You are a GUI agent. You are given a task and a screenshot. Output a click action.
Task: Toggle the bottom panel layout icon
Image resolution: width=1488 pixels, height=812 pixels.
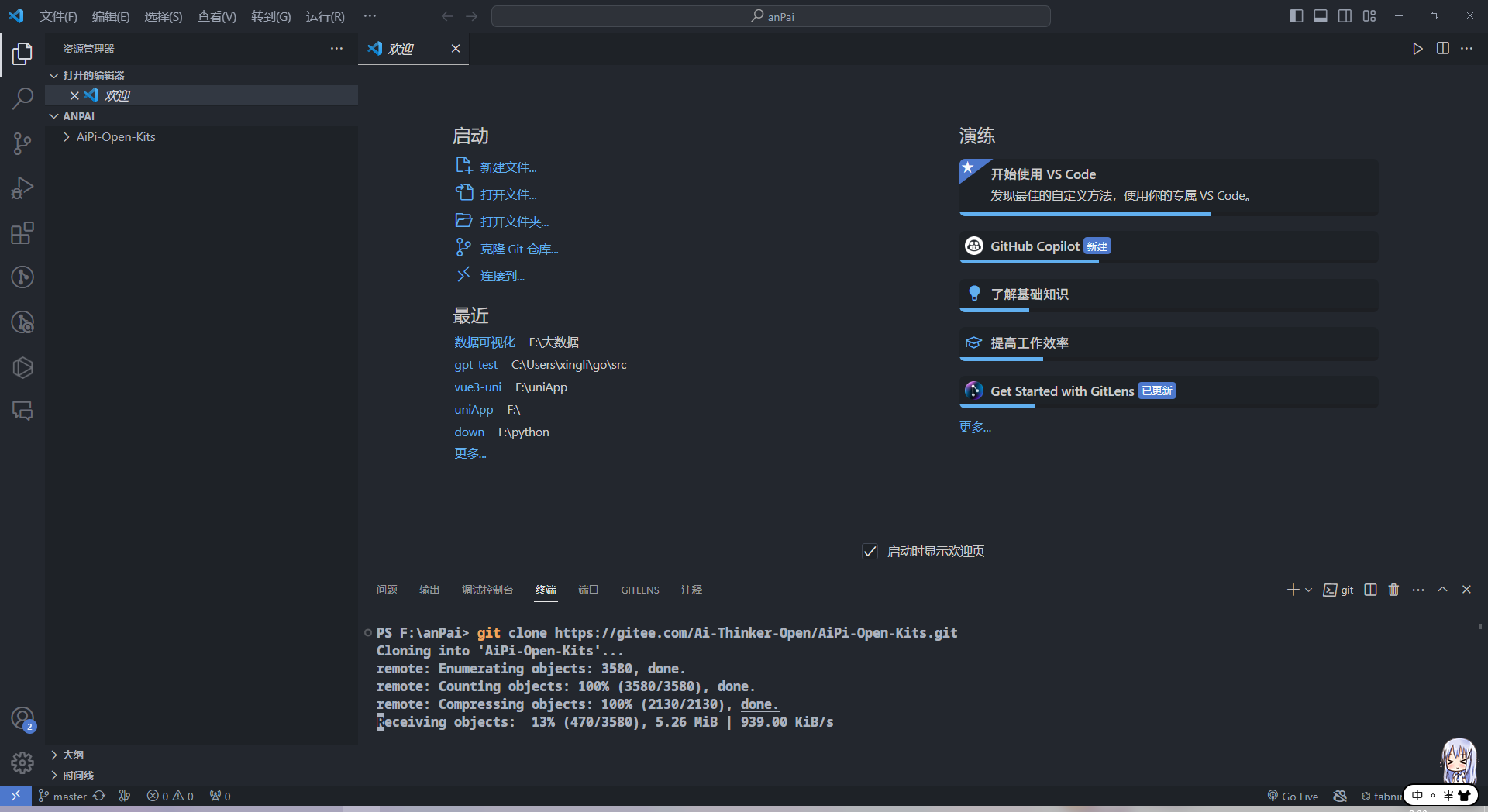pos(1321,16)
